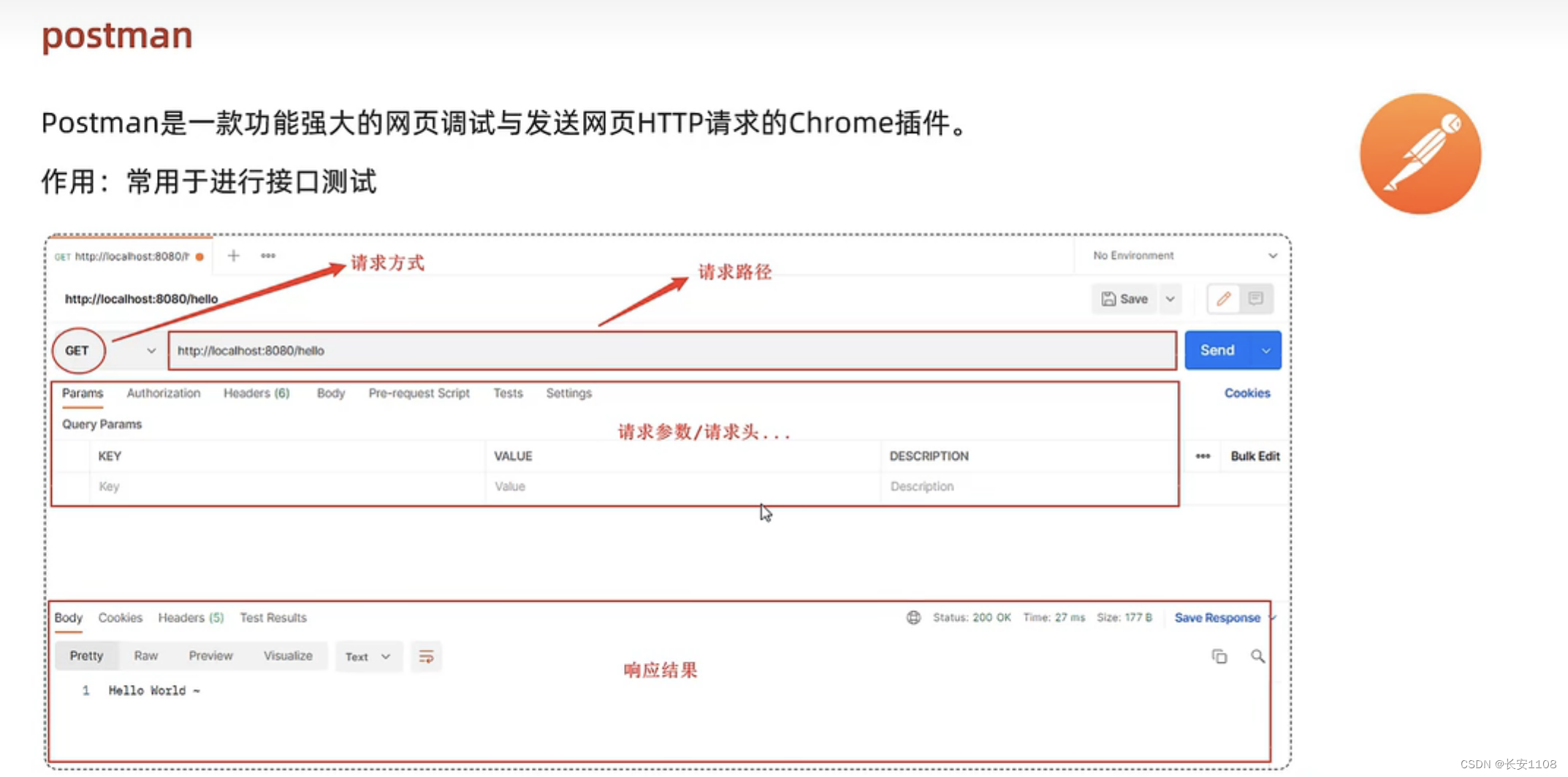Image resolution: width=1568 pixels, height=777 pixels.
Task: Click Save Response
Action: point(1217,618)
